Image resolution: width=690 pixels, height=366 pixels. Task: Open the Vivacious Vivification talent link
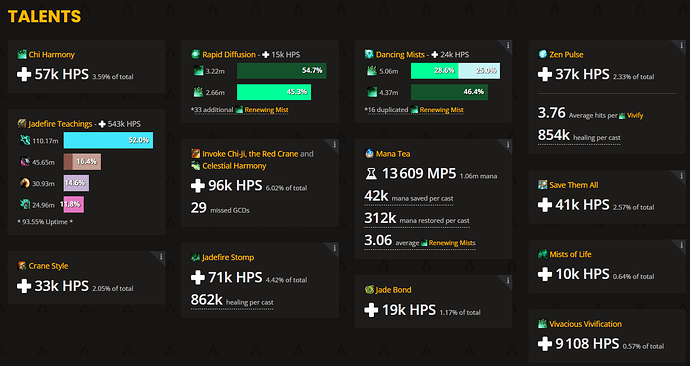585,324
